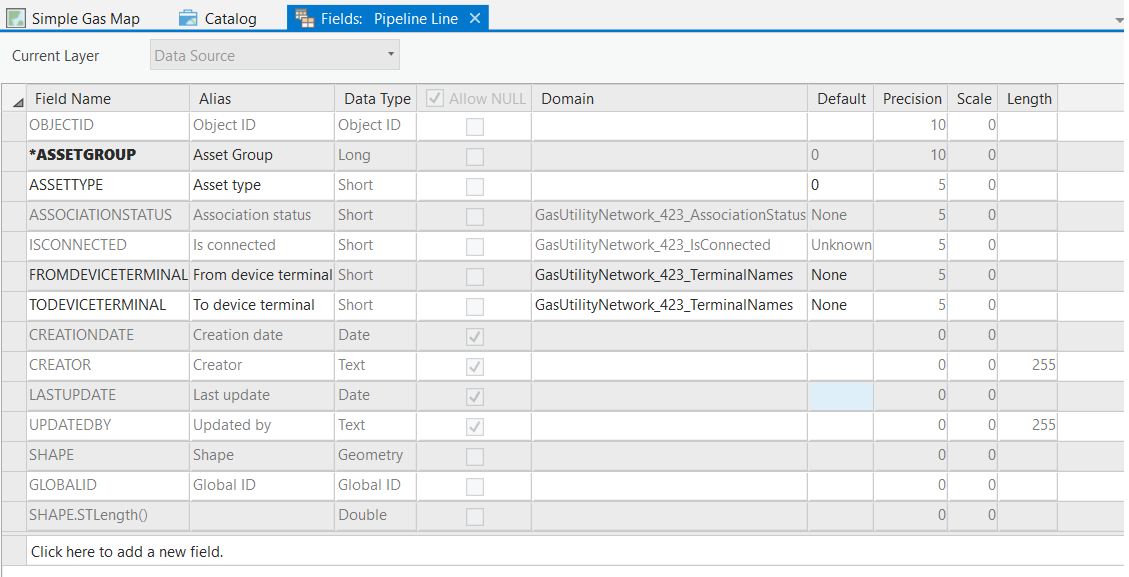
Task: Close the Fields: Pipeline Line tab
Action: 475,19
